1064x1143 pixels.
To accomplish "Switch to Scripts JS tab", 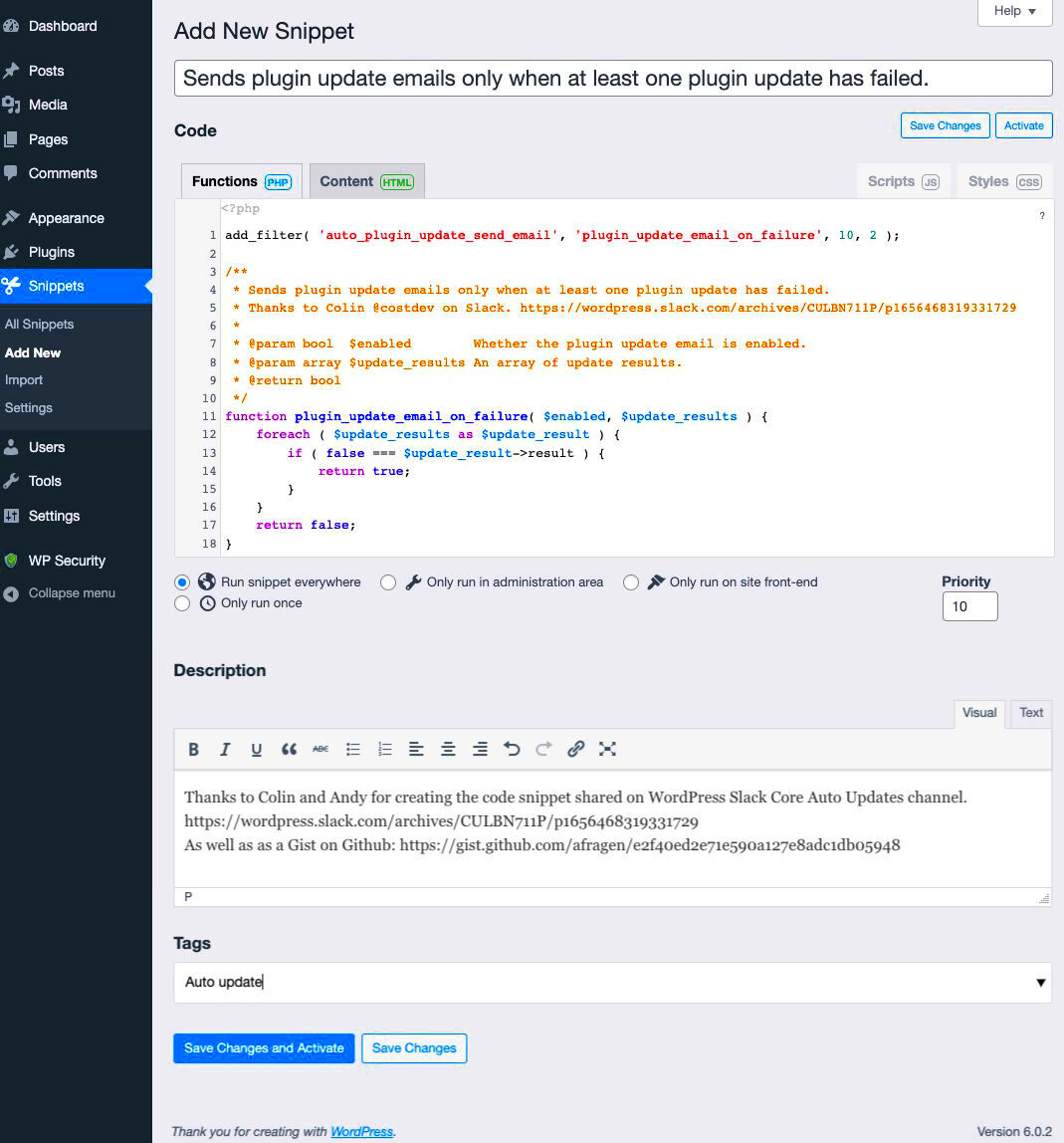I will click(904, 181).
